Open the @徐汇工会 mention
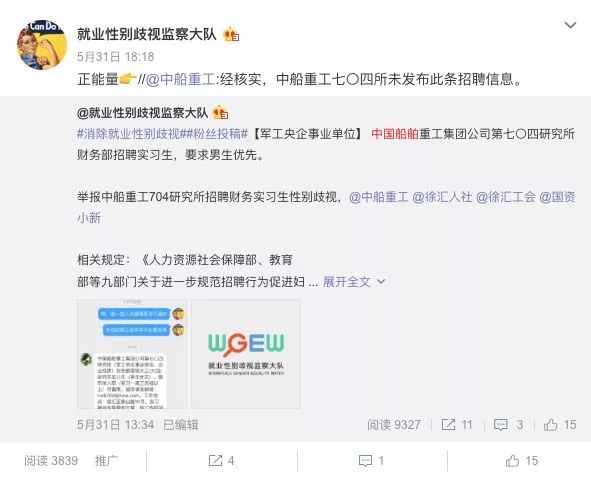The height and width of the screenshot is (479, 591). (x=505, y=197)
